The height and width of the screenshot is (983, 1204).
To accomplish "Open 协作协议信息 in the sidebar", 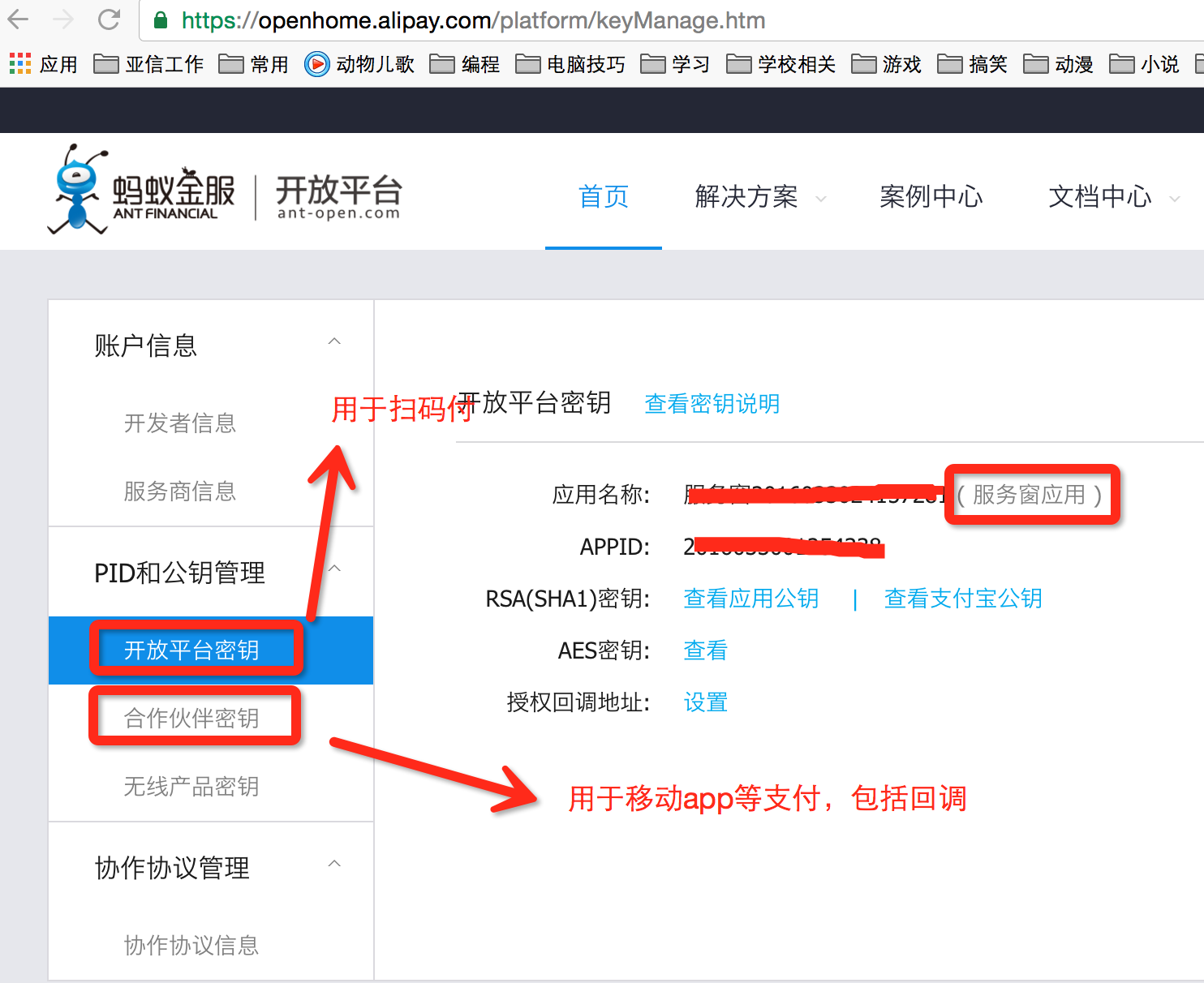I will point(191,945).
